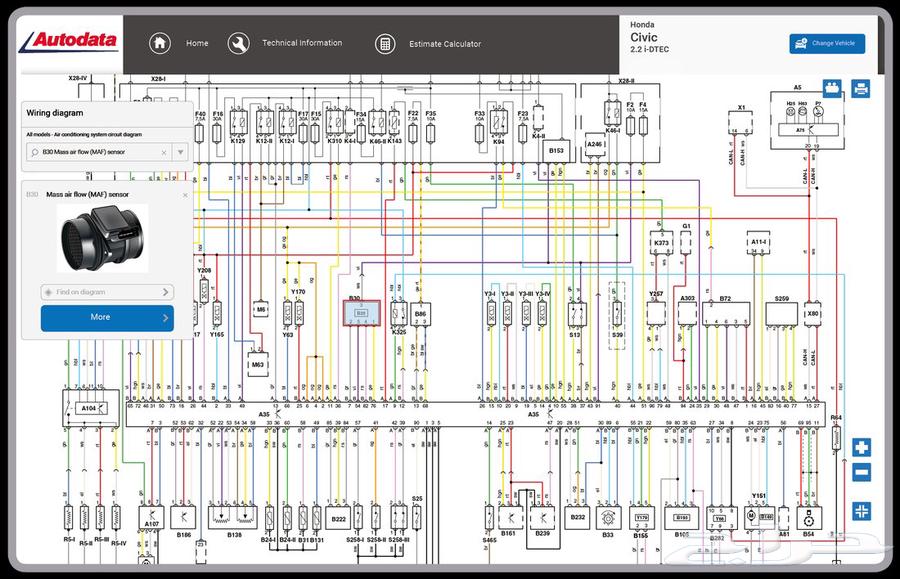Click the MAF sensor product image
This screenshot has height=579, width=900.
coord(102,239)
